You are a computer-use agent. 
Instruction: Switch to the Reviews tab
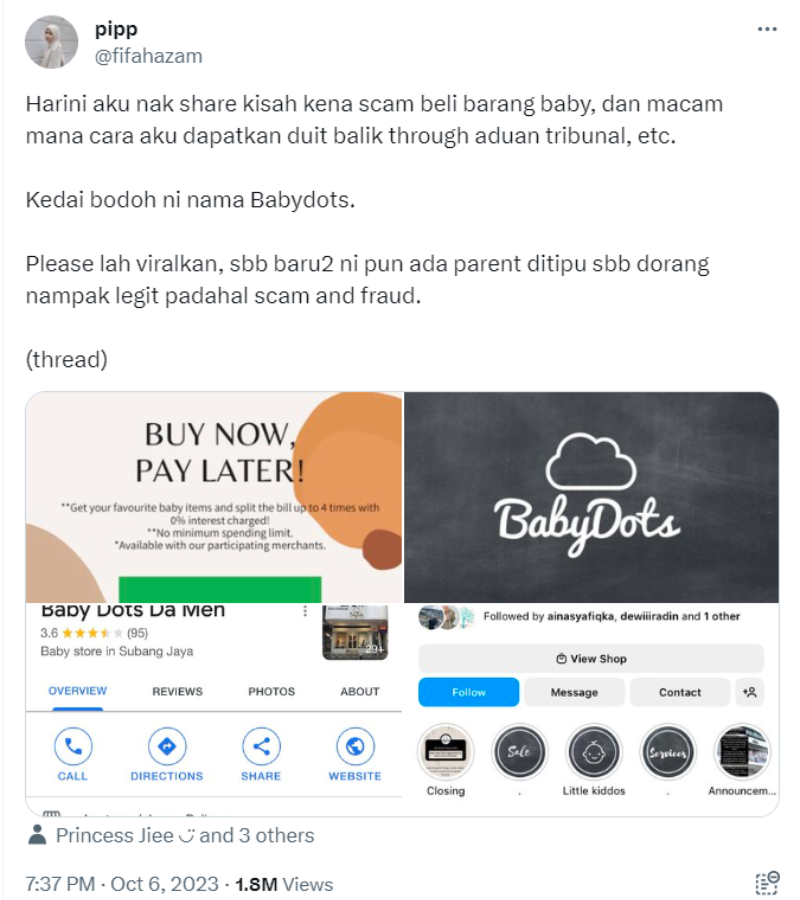click(x=177, y=692)
